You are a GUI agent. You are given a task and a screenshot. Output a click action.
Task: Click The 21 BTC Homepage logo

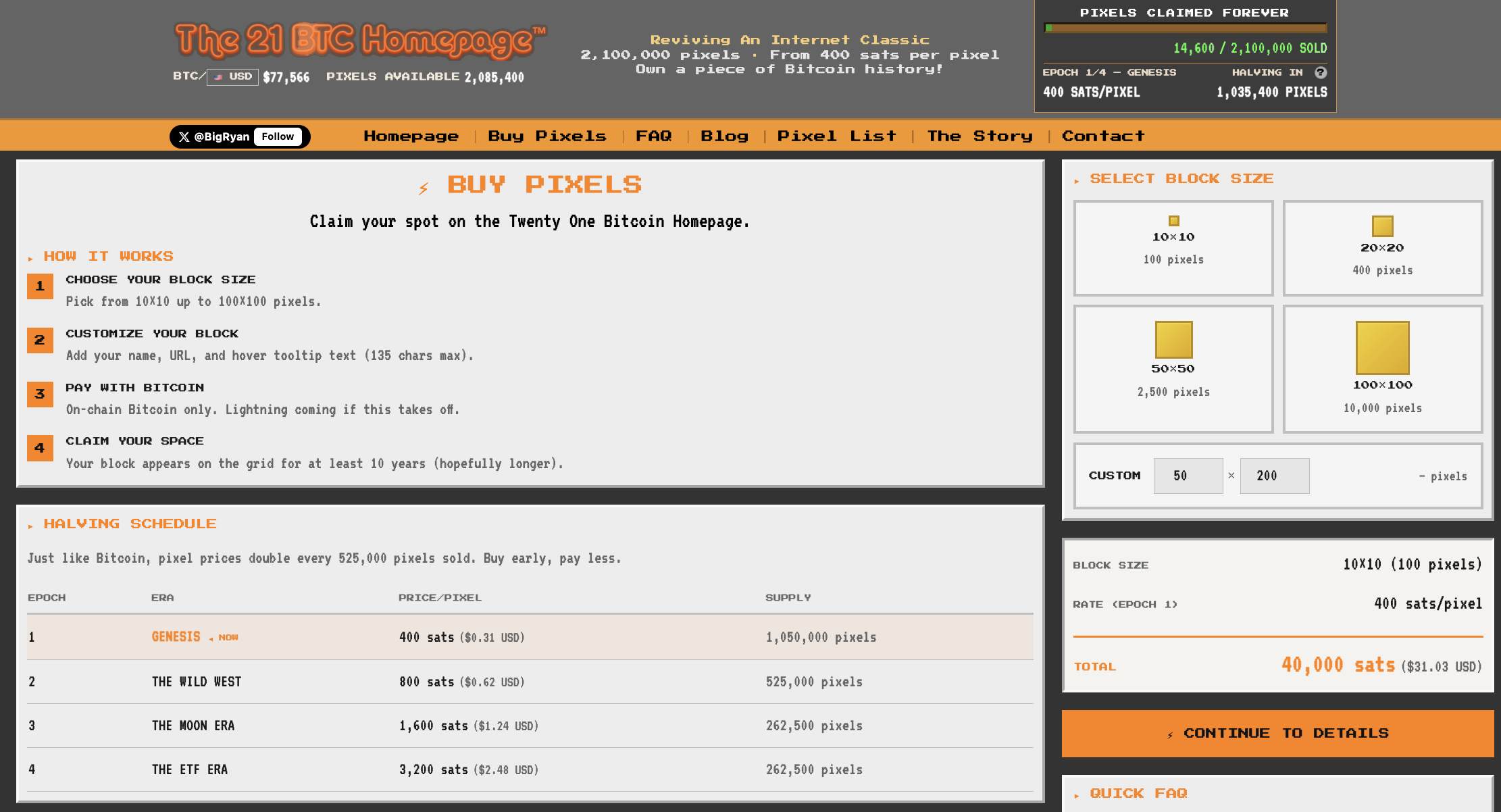[360, 41]
